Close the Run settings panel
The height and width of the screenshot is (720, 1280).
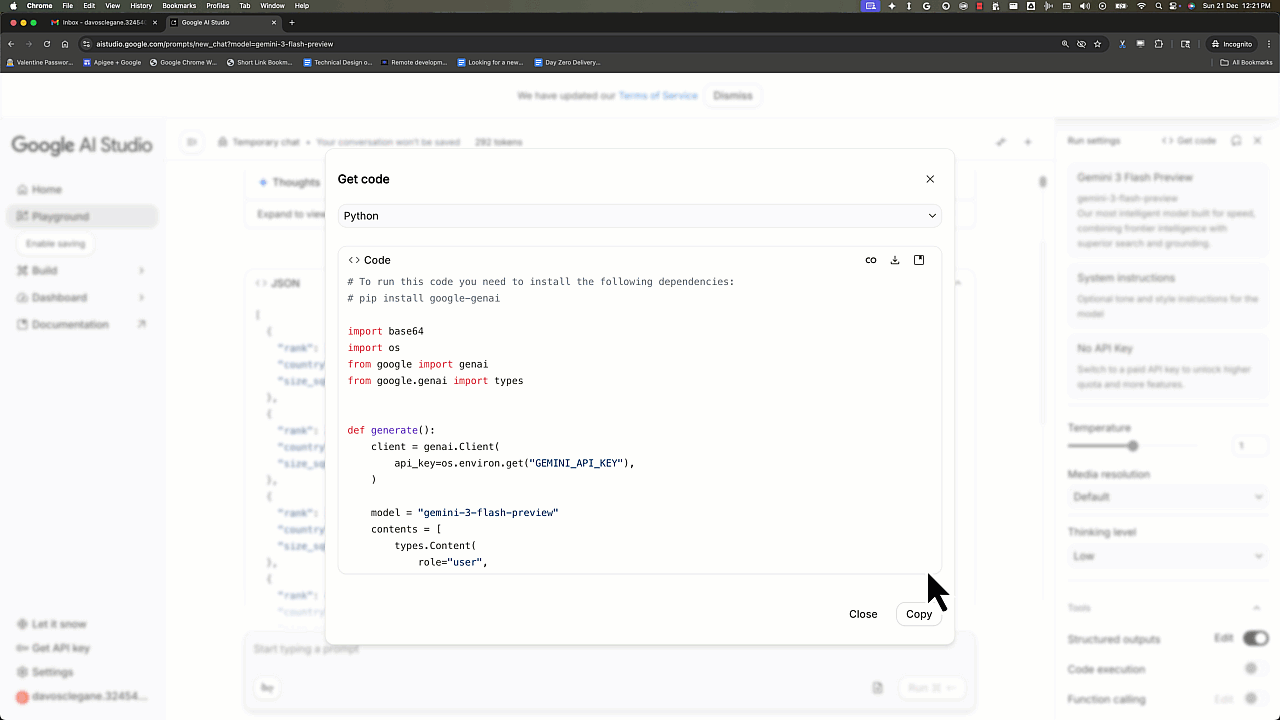coord(1258,141)
